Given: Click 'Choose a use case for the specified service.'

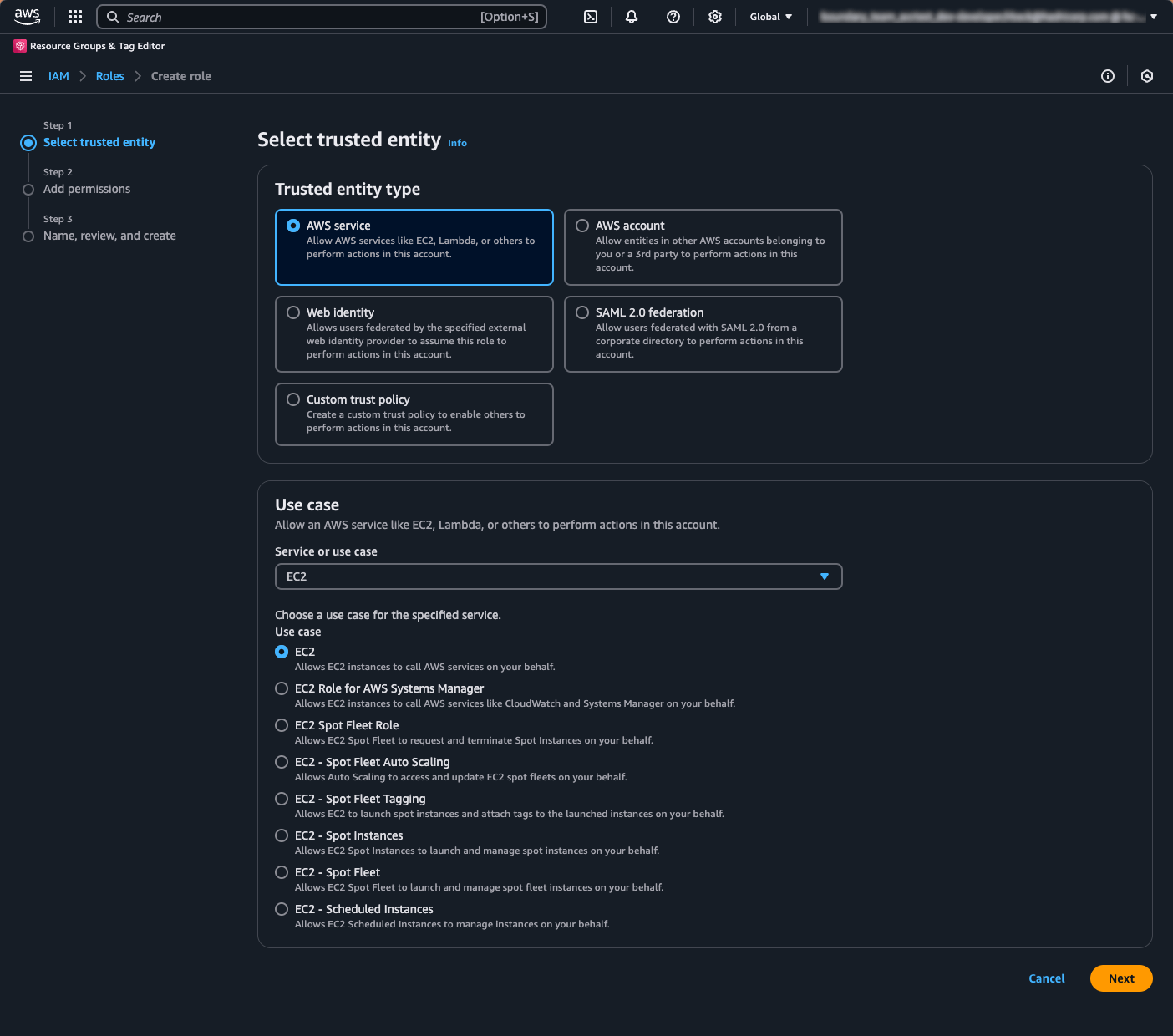Looking at the screenshot, I should (x=388, y=615).
